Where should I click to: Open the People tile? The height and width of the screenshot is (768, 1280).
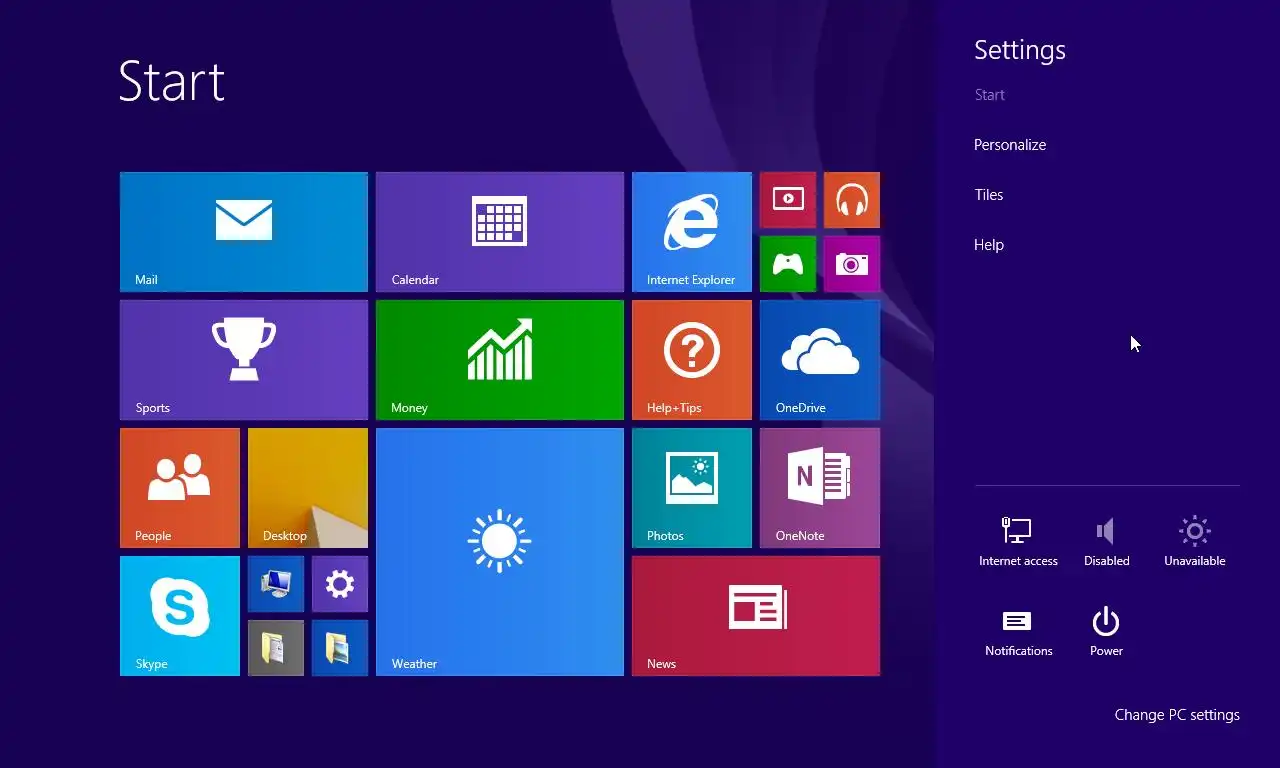tap(180, 488)
